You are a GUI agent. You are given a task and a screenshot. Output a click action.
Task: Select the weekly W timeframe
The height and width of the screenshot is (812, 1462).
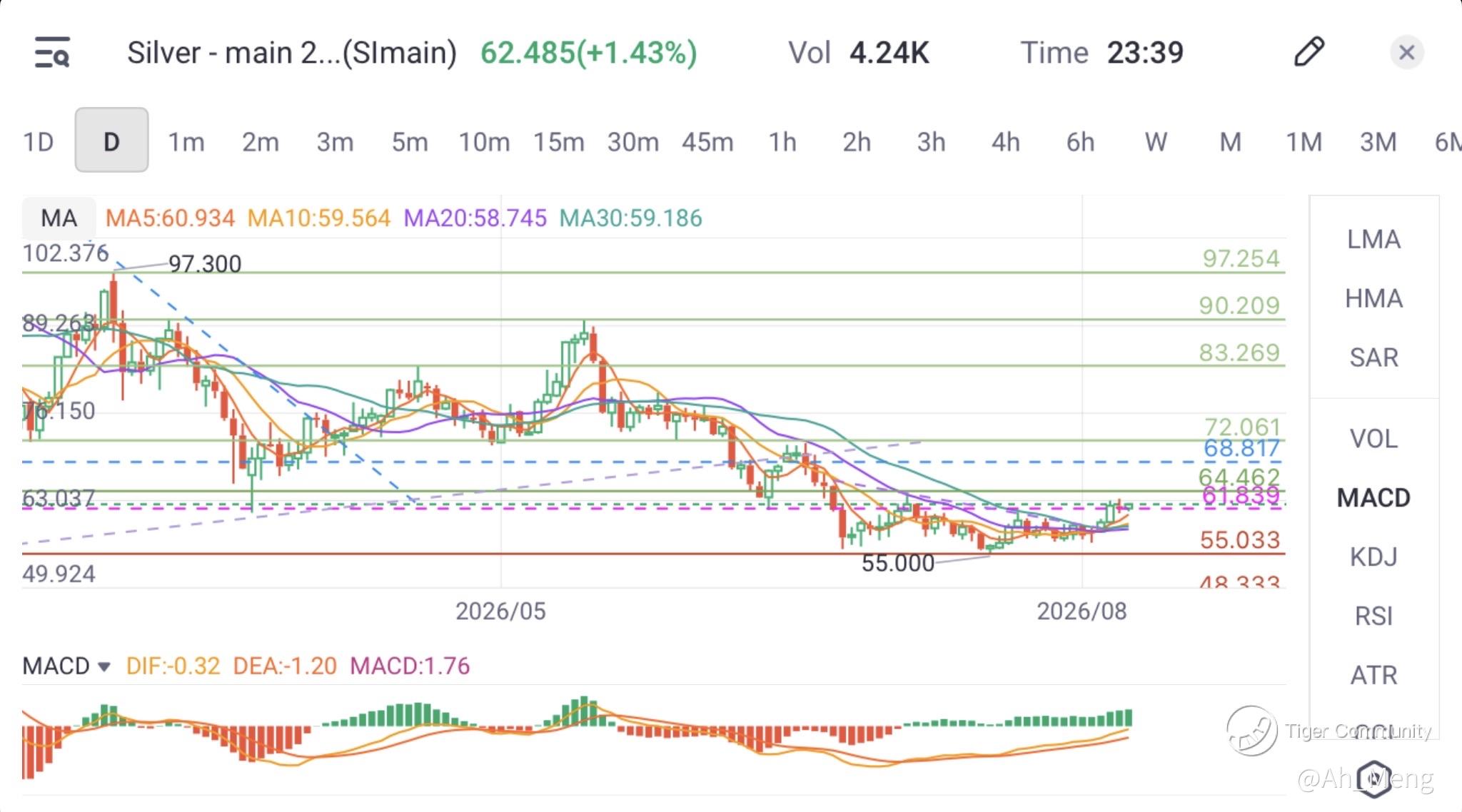click(x=1156, y=142)
